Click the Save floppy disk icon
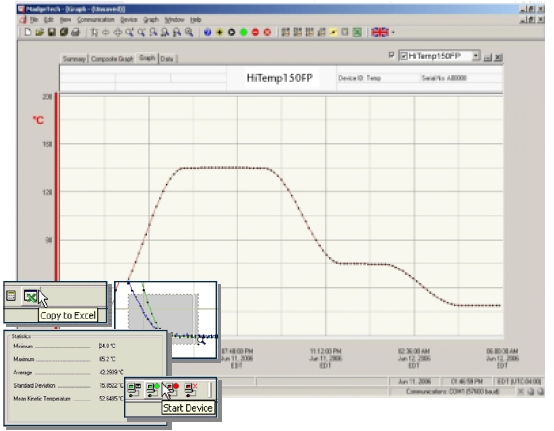The width and height of the screenshot is (554, 431). [52, 33]
